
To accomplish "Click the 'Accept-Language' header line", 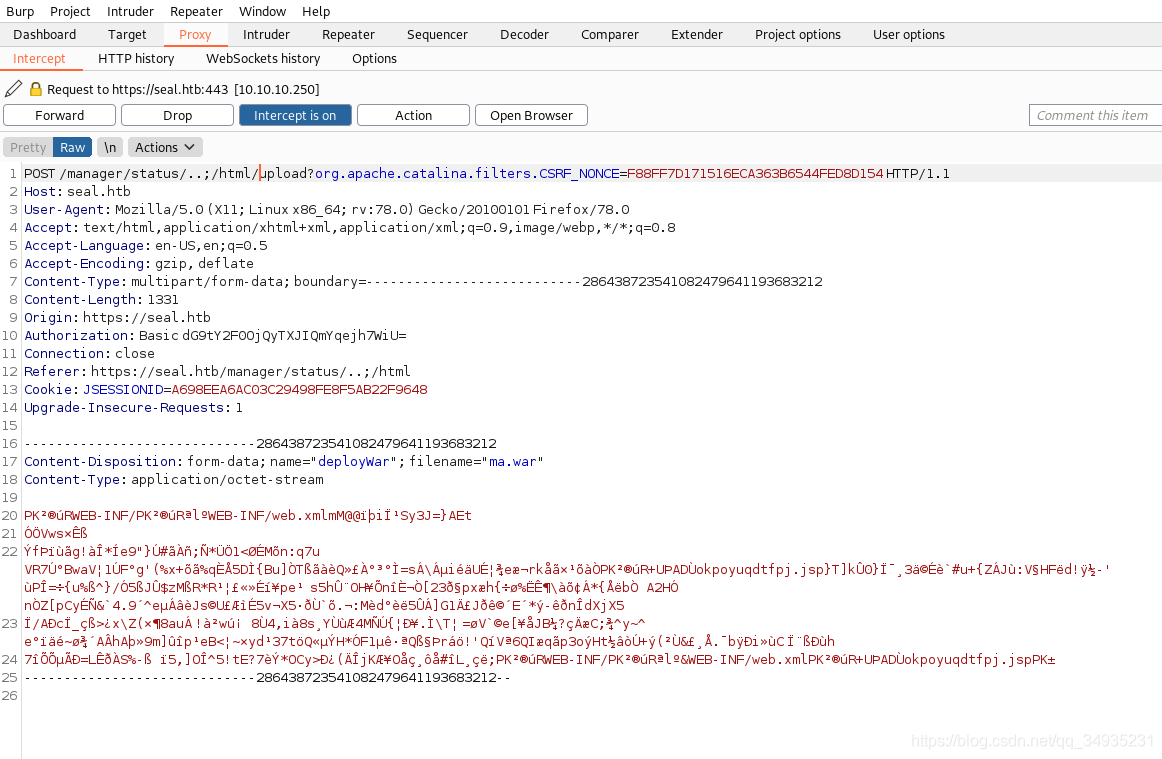I will point(146,245).
